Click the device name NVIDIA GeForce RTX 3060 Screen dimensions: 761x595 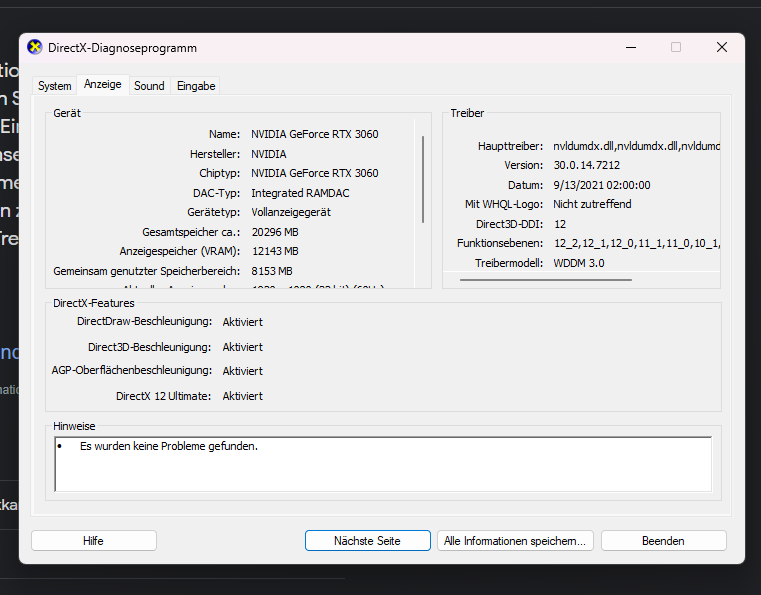[314, 134]
